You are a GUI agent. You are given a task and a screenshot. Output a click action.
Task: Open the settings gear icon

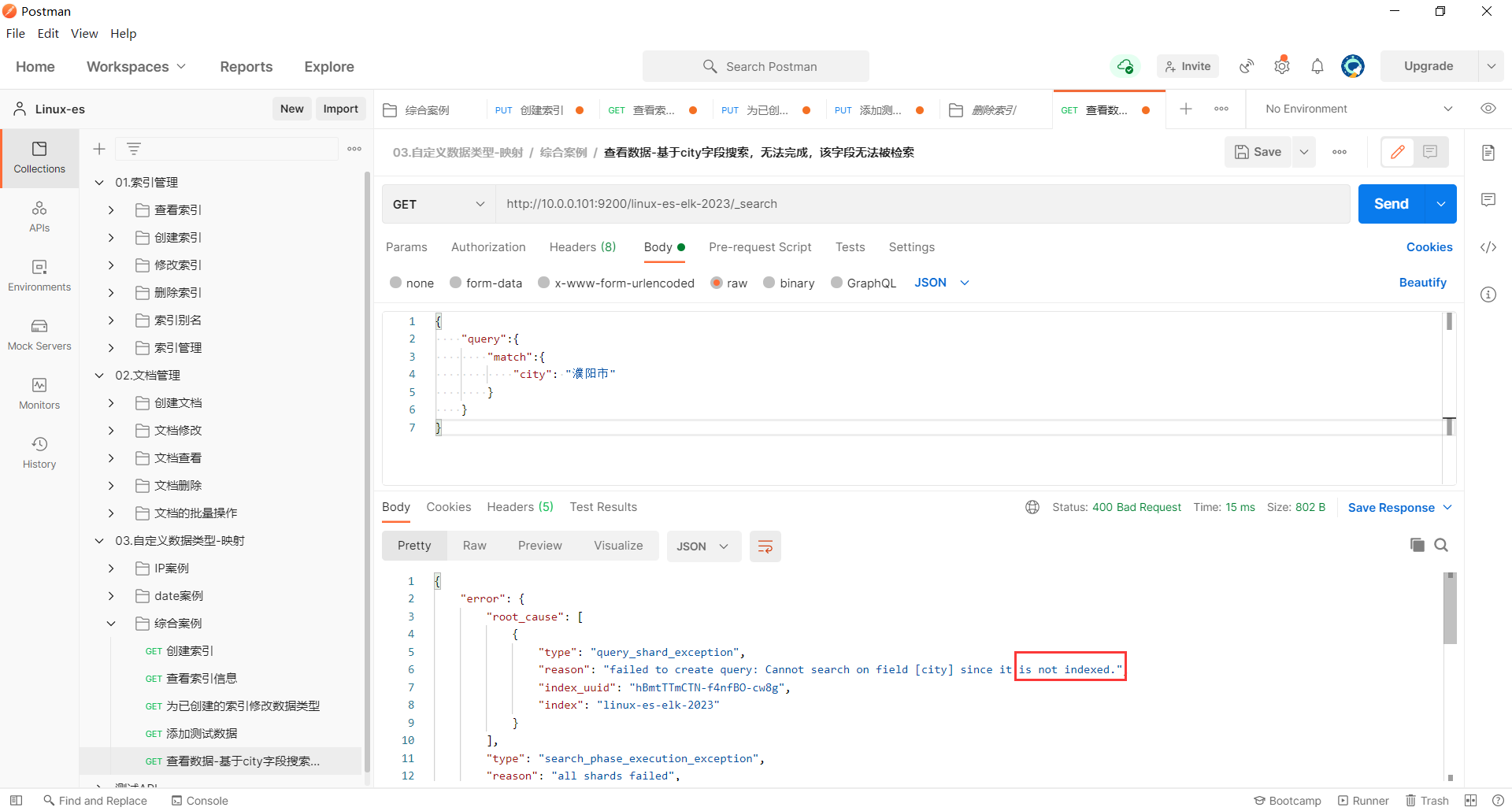[x=1282, y=66]
